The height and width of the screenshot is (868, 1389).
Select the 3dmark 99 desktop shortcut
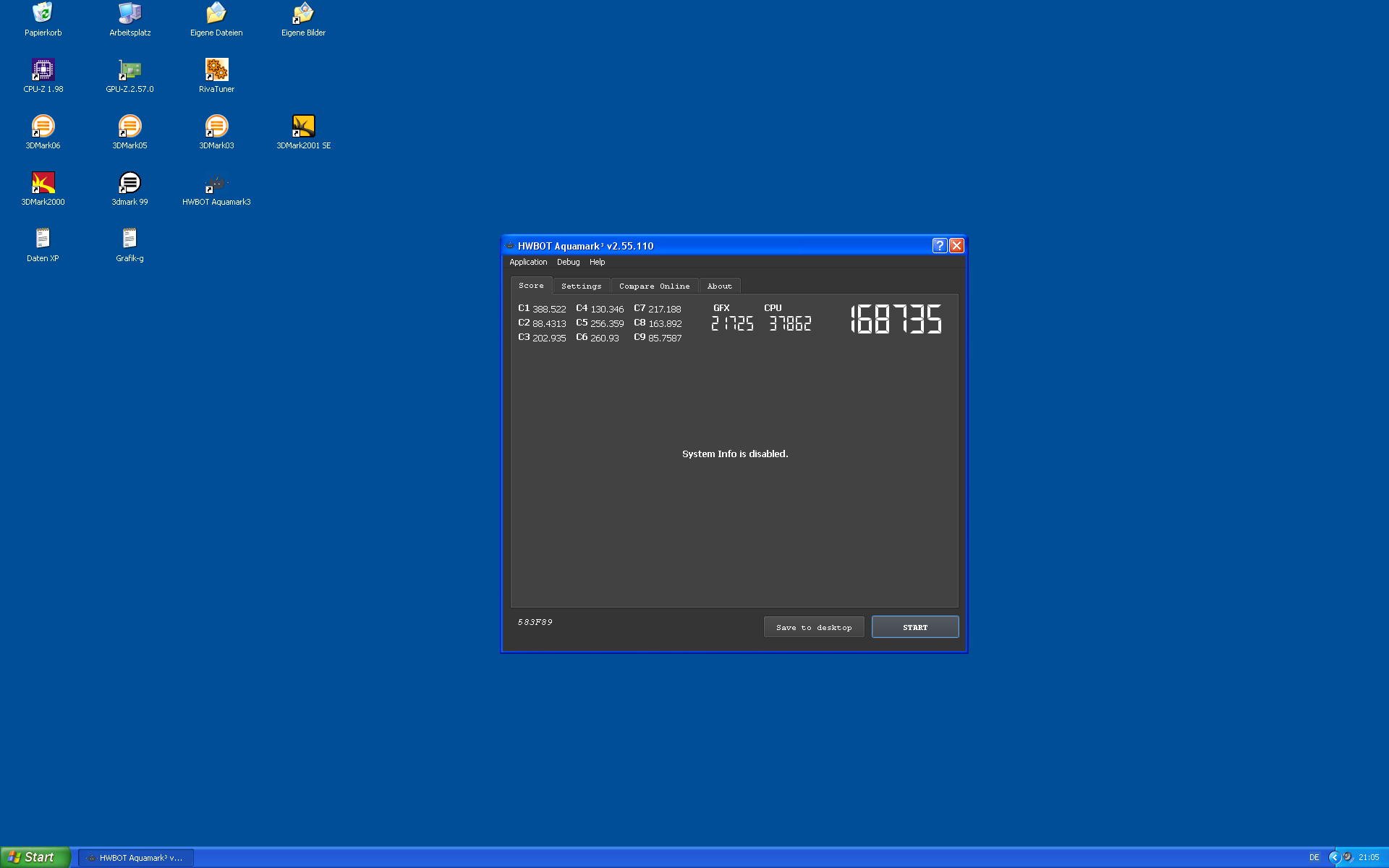129,189
